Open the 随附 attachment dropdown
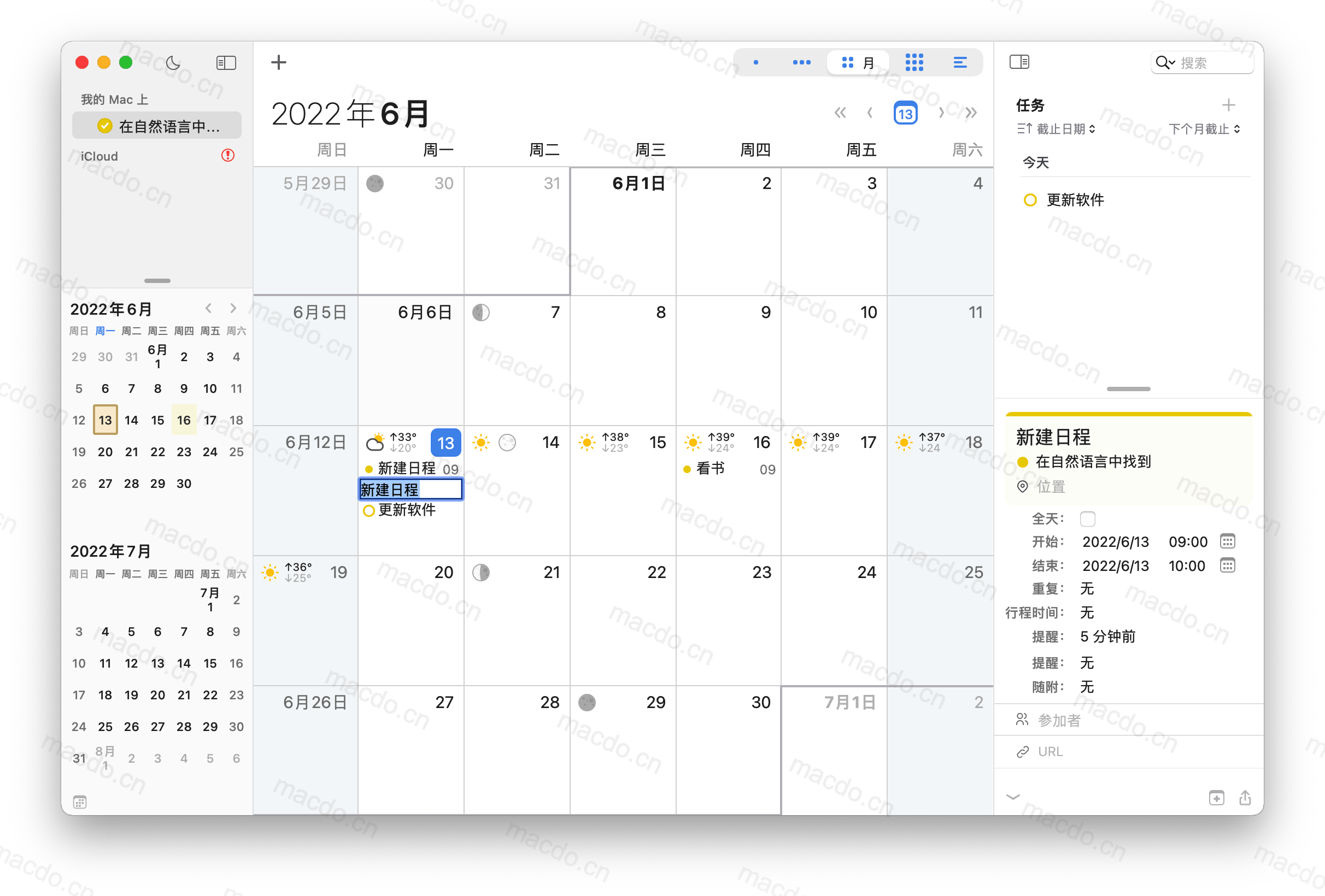1325x896 pixels. point(1087,687)
